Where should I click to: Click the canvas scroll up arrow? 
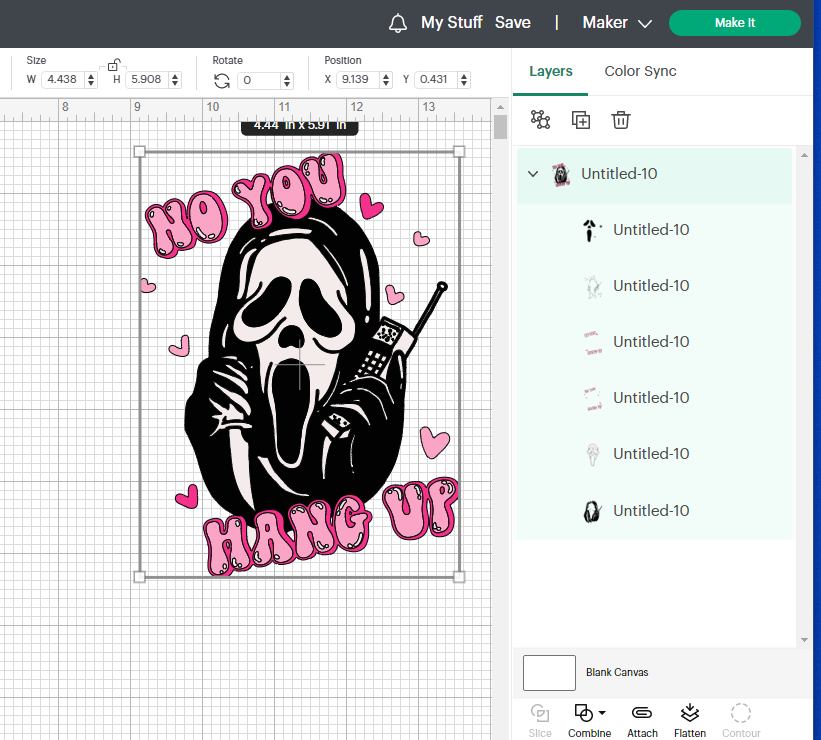[500, 107]
